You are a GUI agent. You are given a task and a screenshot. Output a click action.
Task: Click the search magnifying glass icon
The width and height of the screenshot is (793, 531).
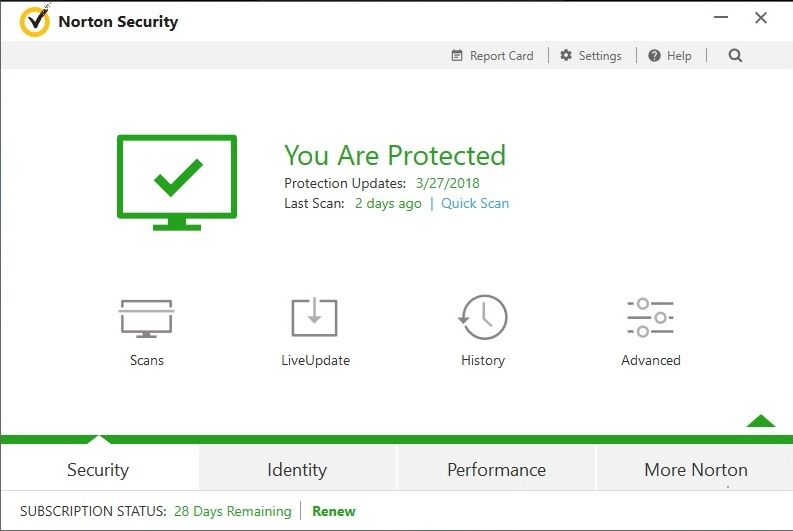click(x=735, y=55)
